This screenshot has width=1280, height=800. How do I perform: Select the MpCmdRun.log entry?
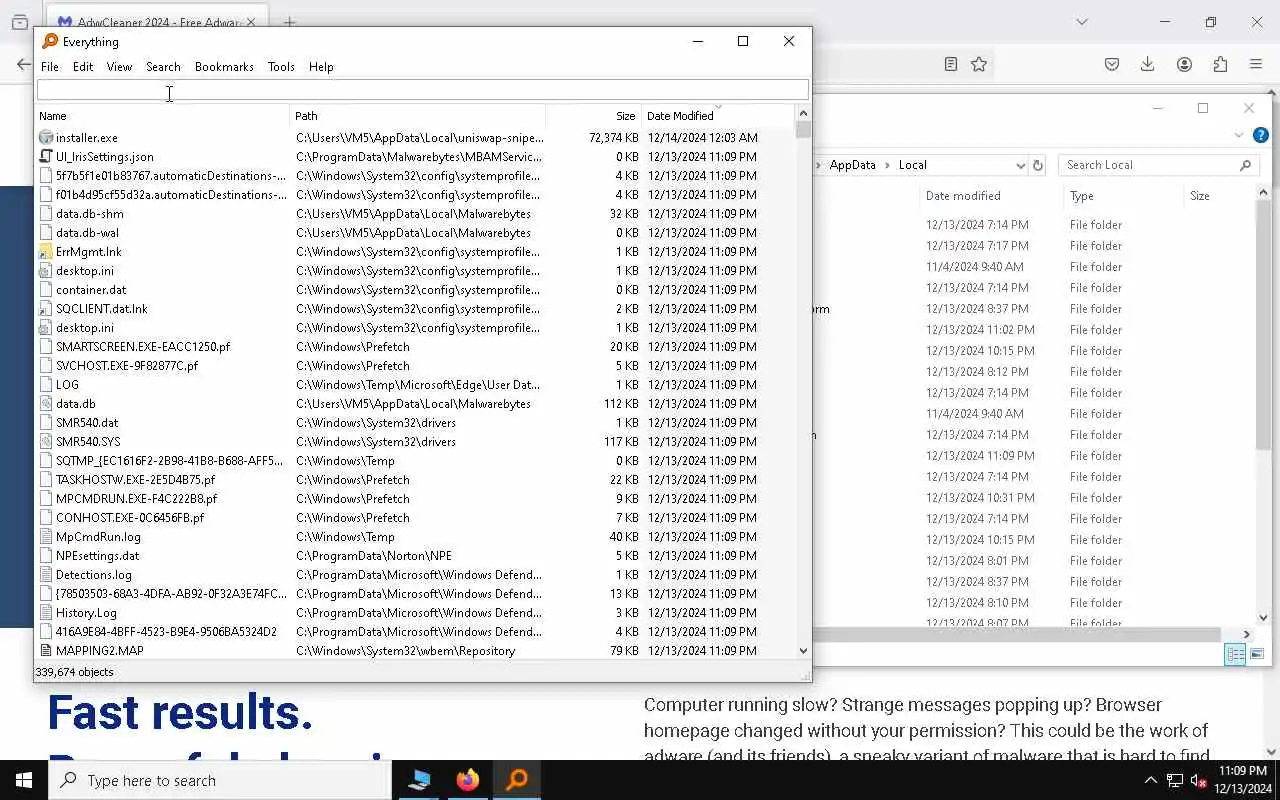[x=98, y=537]
